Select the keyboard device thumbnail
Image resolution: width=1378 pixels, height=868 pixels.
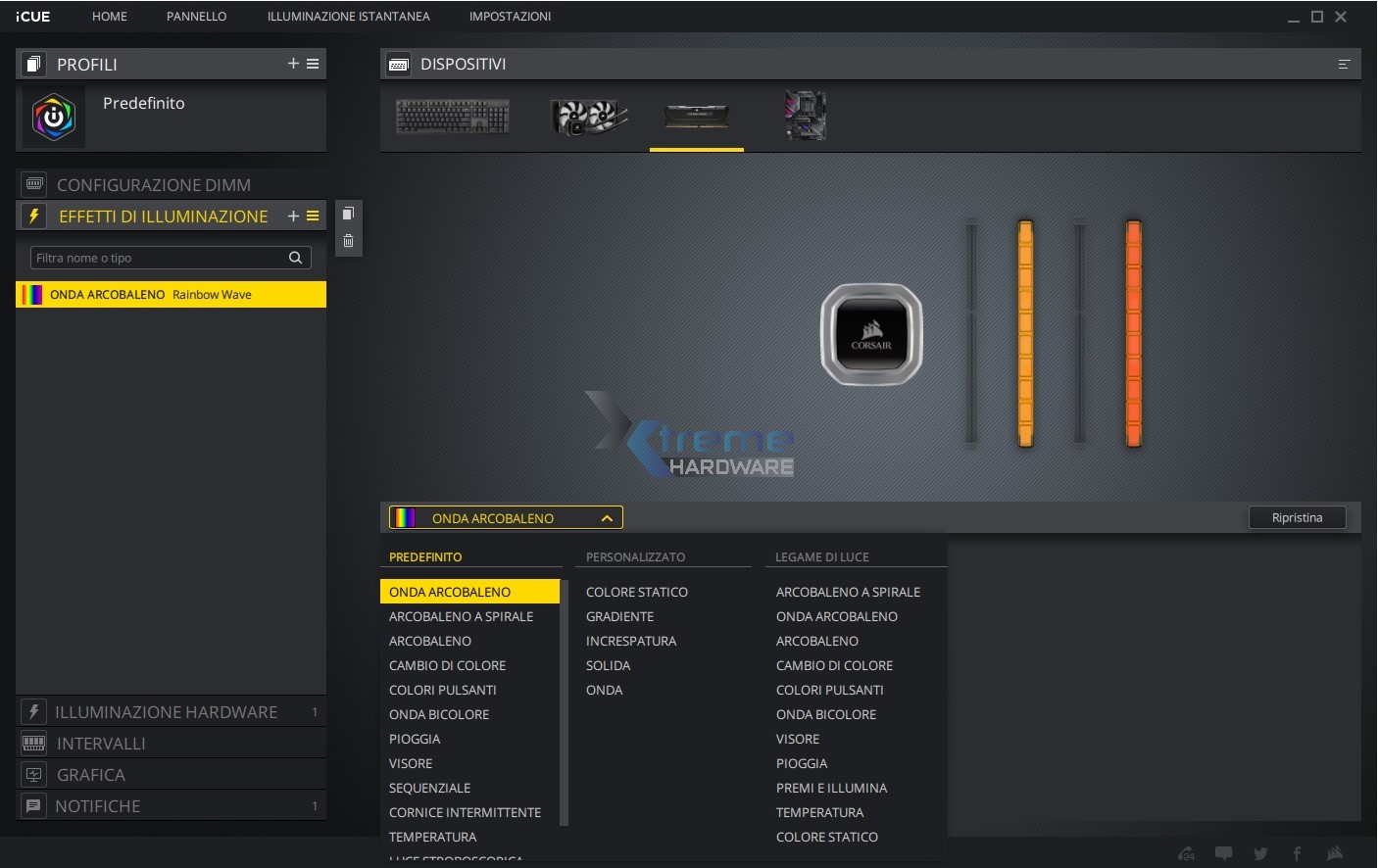pyautogui.click(x=452, y=117)
